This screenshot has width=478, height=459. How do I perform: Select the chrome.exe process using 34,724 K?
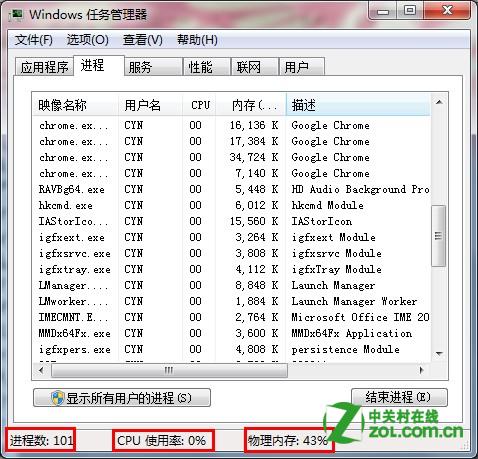[x=231, y=157]
